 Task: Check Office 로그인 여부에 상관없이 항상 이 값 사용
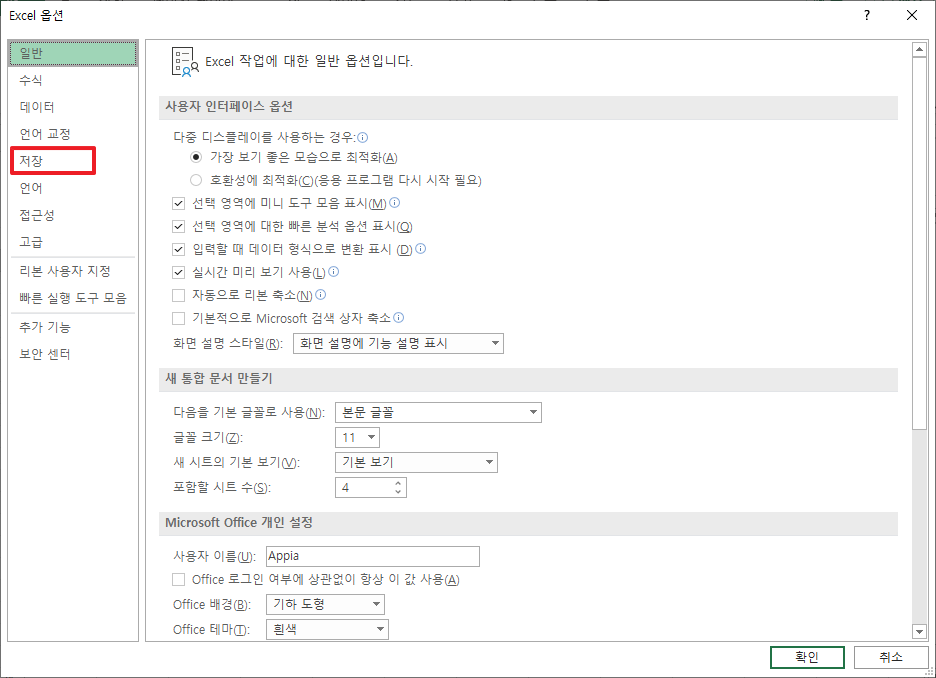tap(178, 580)
